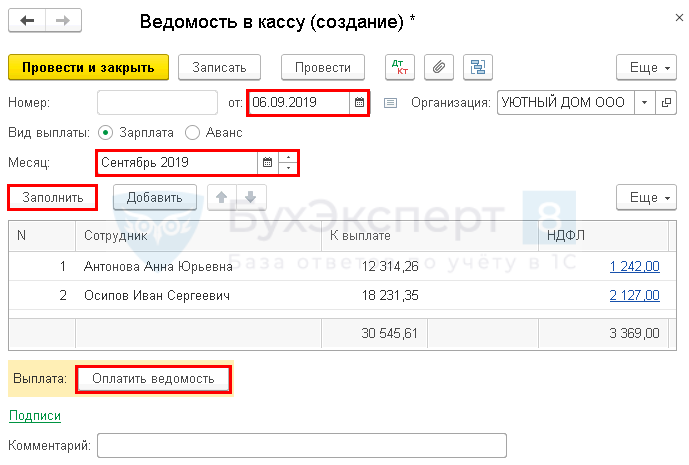This screenshot has height=465, width=689.
Task: Click the amount 12 314,26
Action: [x=390, y=266]
